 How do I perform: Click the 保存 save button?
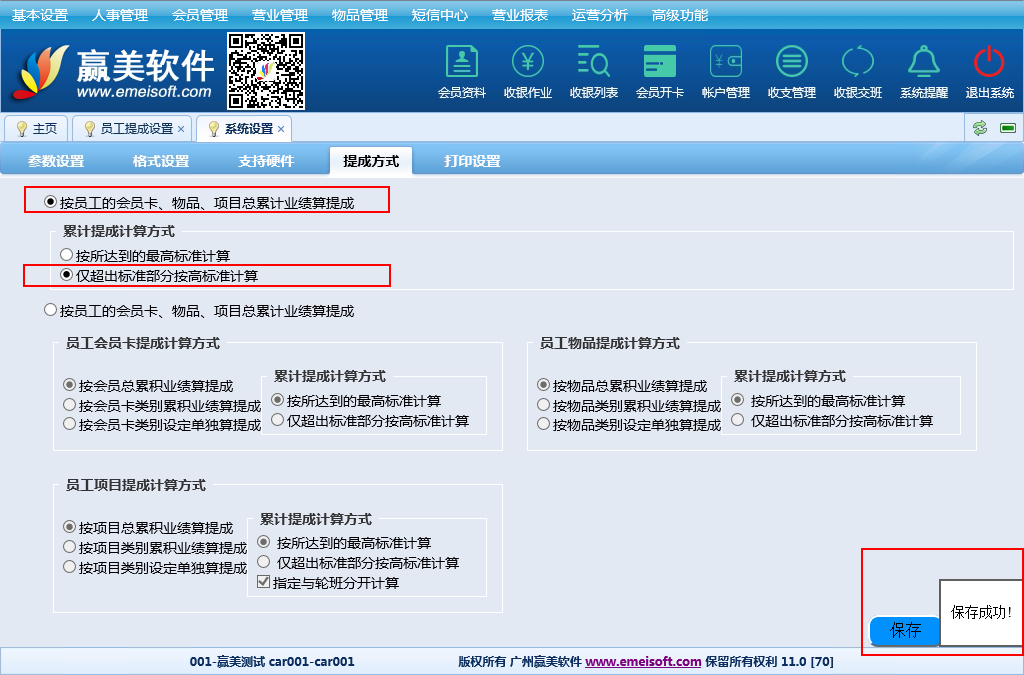coord(905,630)
